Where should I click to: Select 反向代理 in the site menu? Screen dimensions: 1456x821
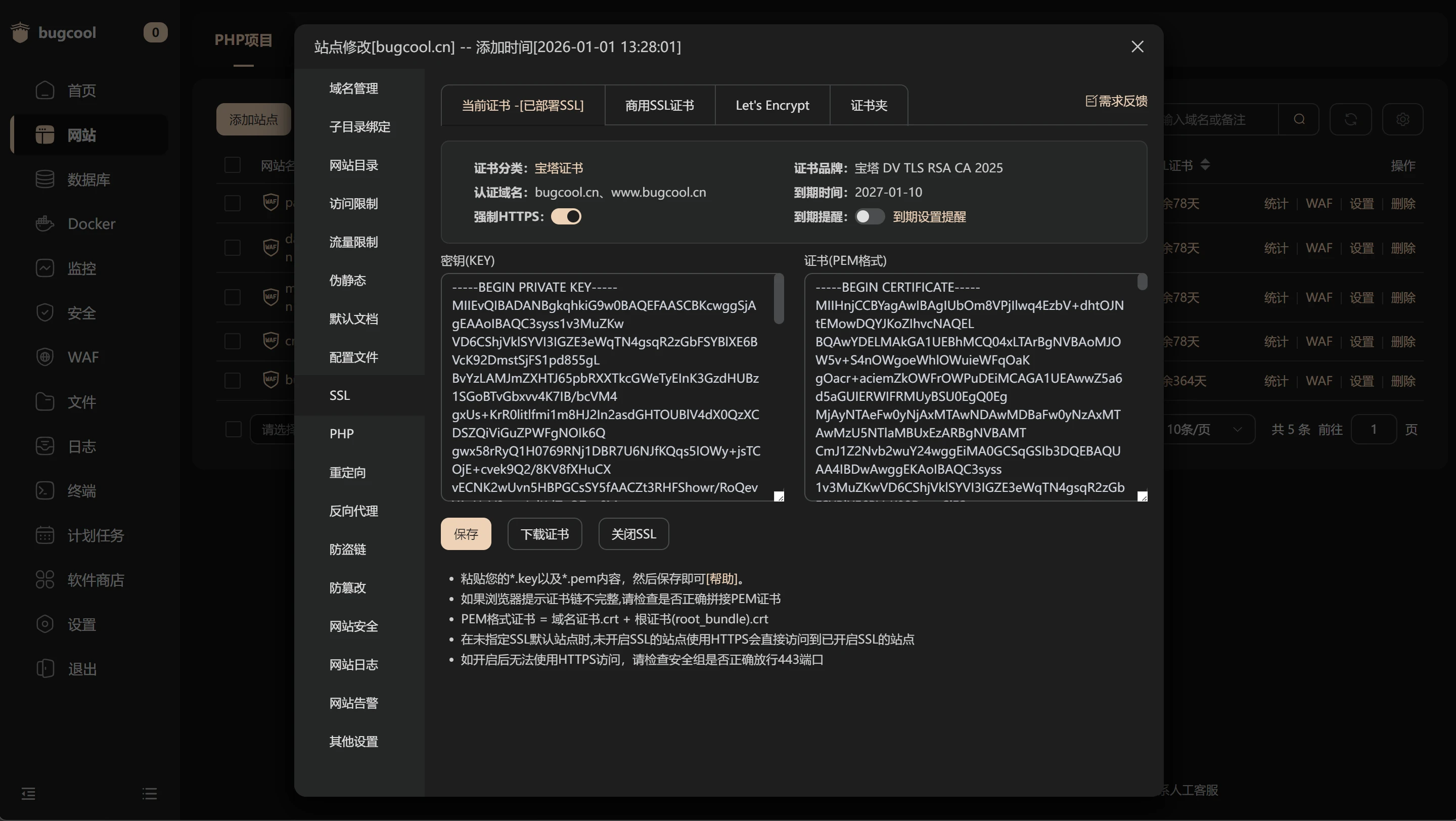point(354,511)
